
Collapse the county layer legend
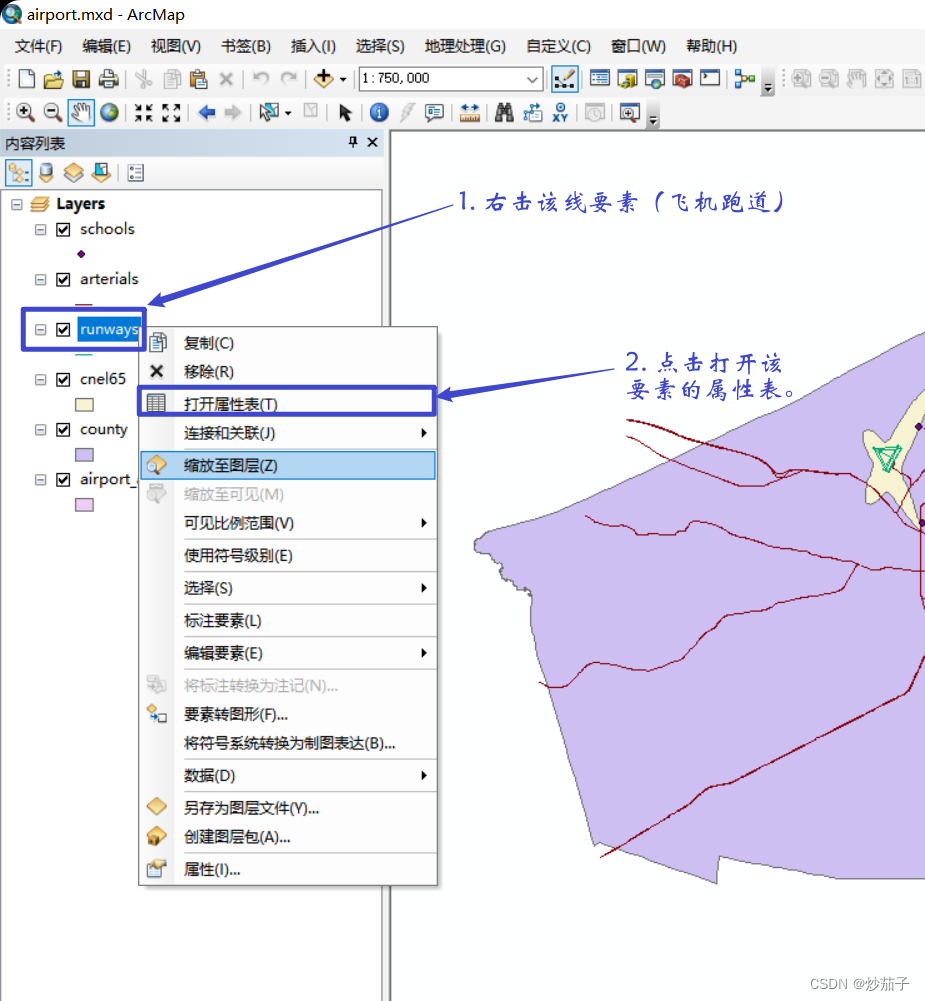point(40,430)
